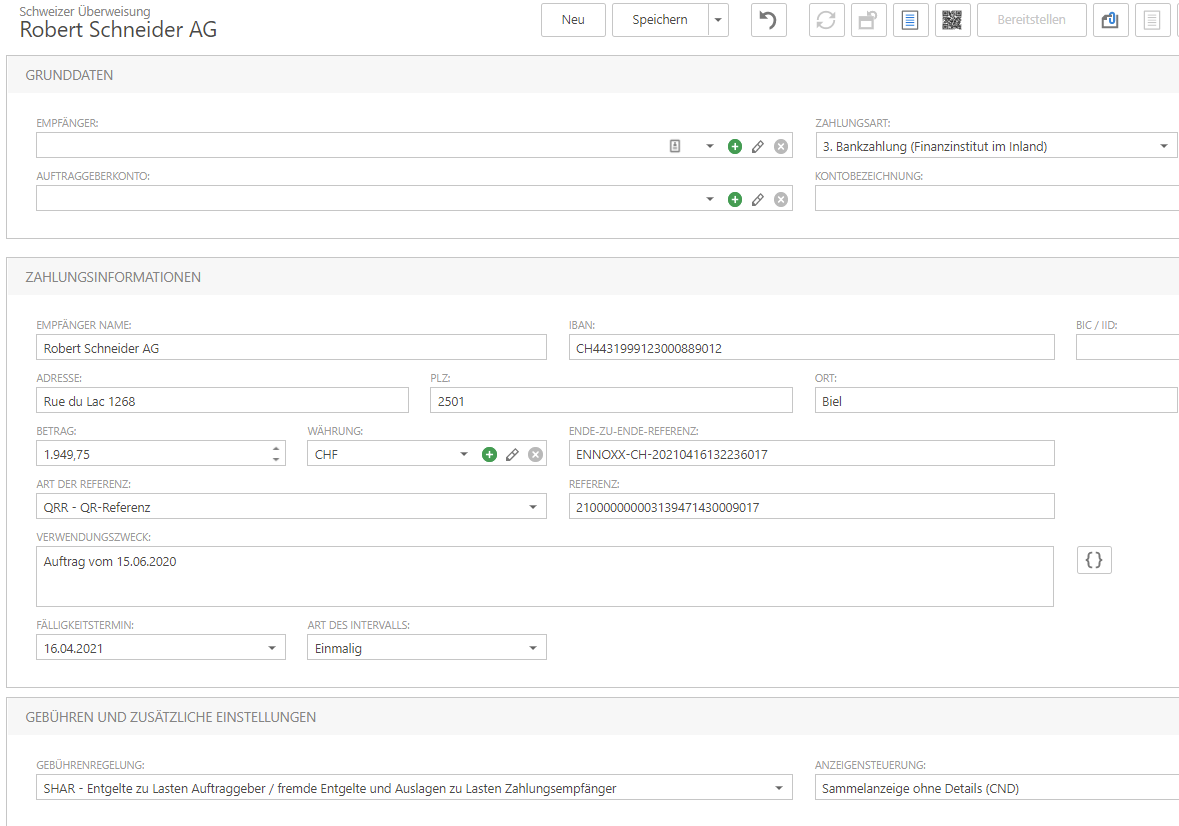Increase Betrag using the up stepper
The image size is (1179, 826).
(276, 449)
